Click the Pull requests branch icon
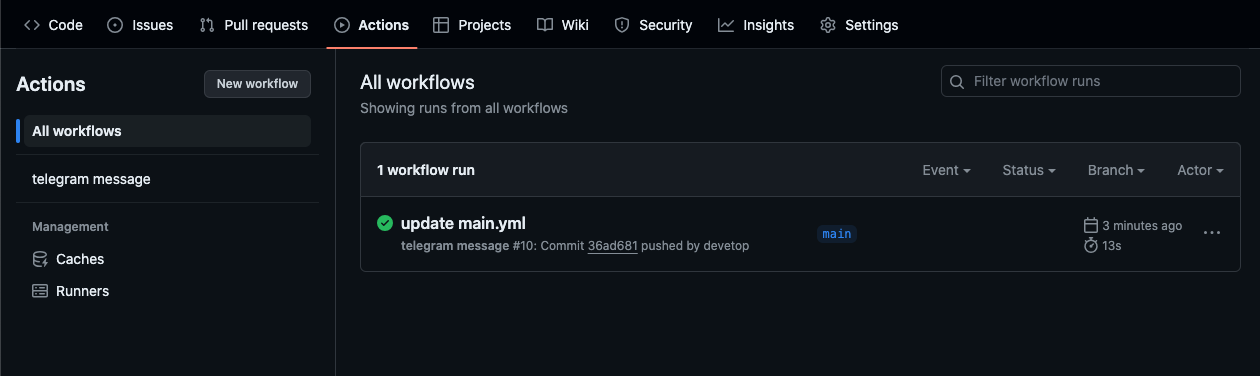The width and height of the screenshot is (1260, 376). coord(207,25)
